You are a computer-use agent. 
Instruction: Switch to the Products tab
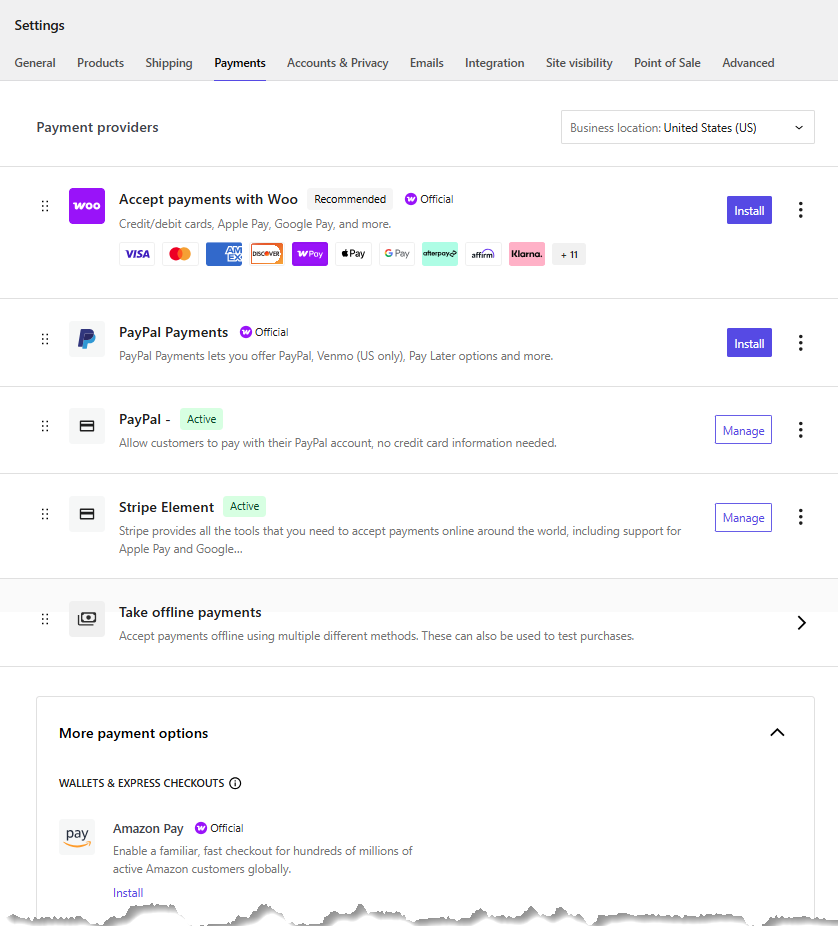click(100, 63)
